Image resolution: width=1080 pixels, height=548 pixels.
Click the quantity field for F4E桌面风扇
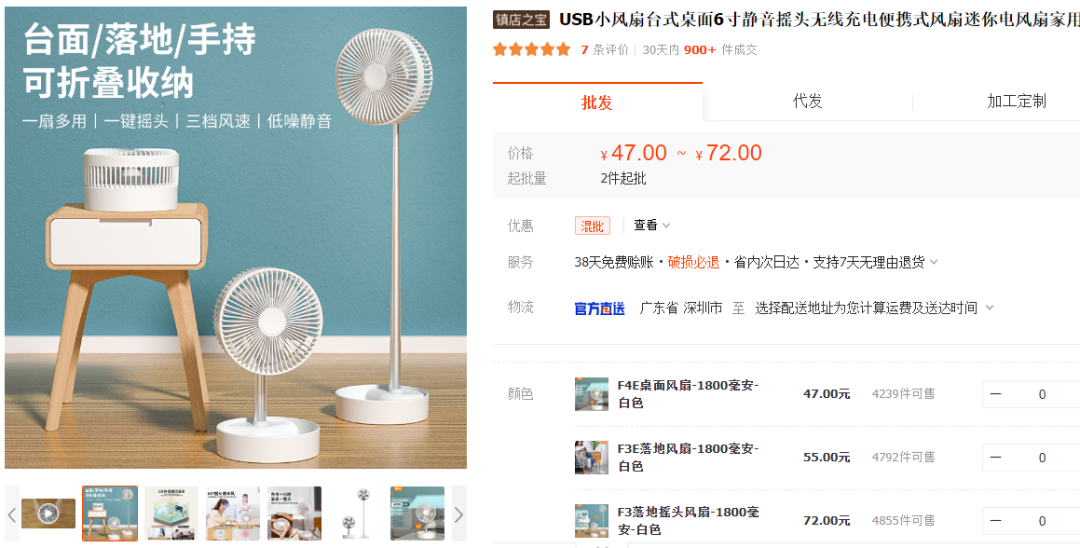tap(1042, 394)
